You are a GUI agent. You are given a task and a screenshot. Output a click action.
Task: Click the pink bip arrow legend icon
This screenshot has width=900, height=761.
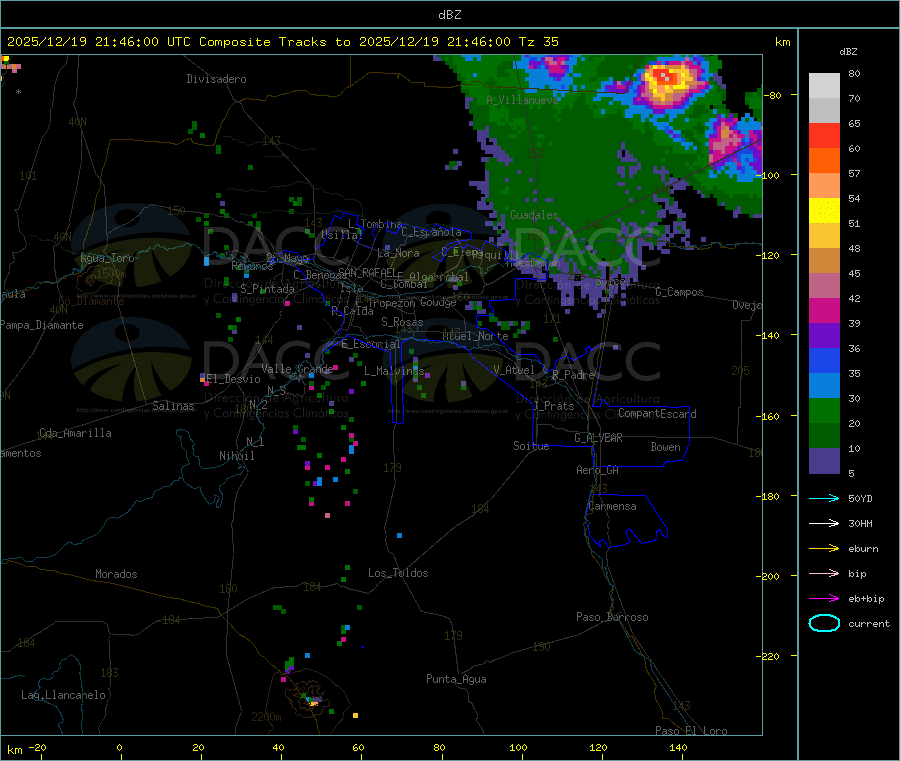click(824, 573)
